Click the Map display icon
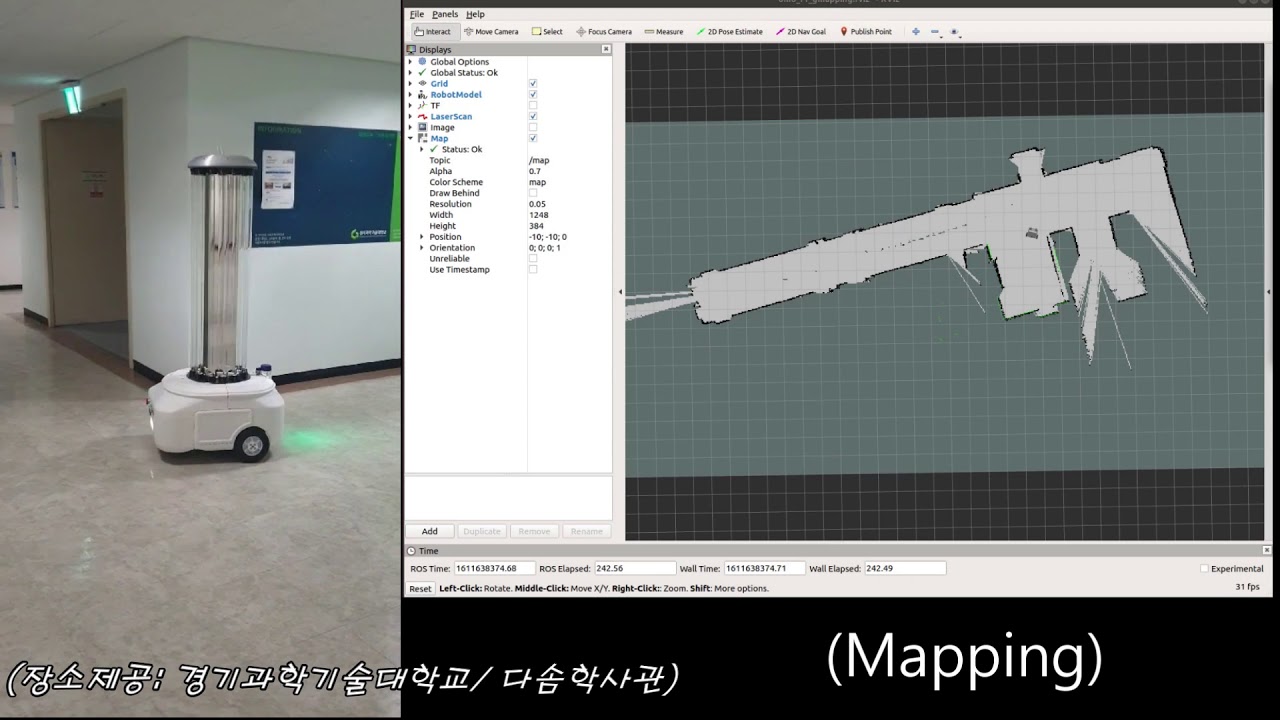The image size is (1280, 720). 422,138
